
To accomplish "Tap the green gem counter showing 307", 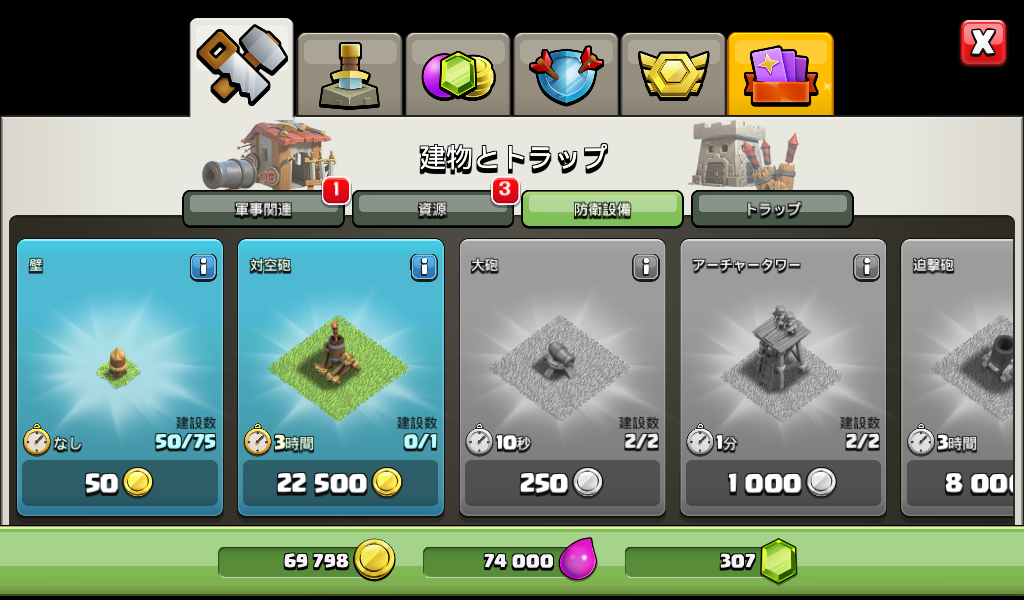I will 711,561.
